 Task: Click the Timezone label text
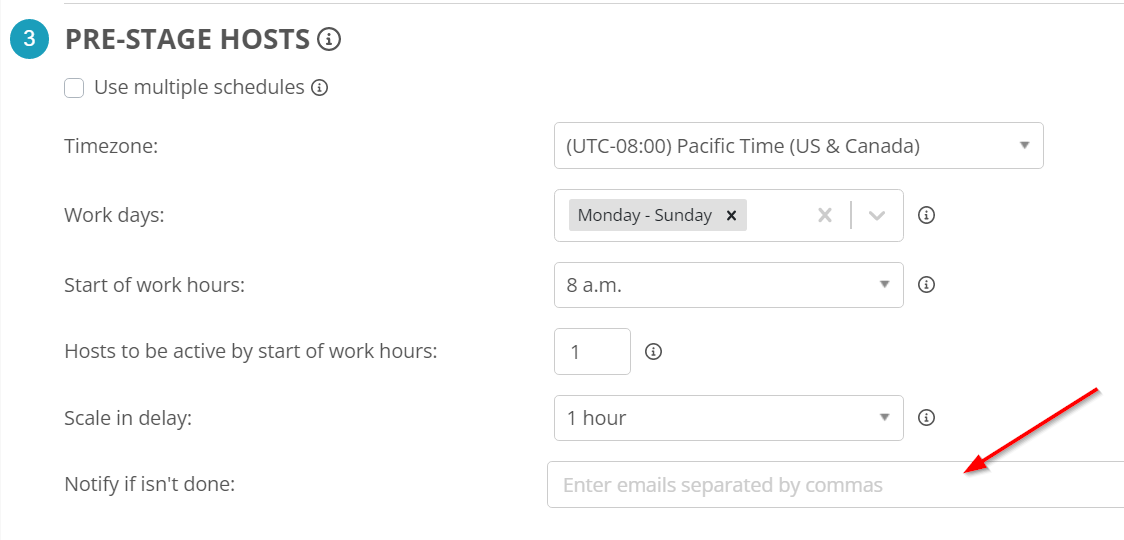[x=111, y=146]
